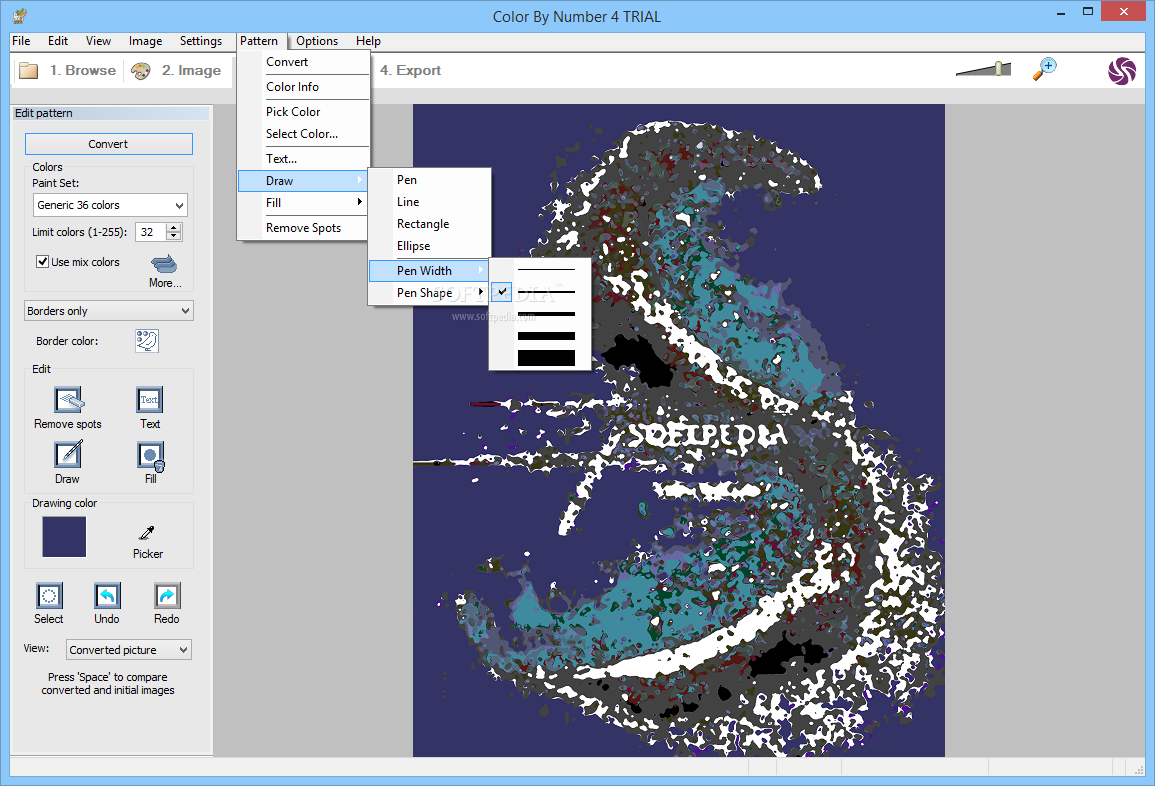Increase the limit colors value
This screenshot has height=786, width=1155.
point(174,227)
